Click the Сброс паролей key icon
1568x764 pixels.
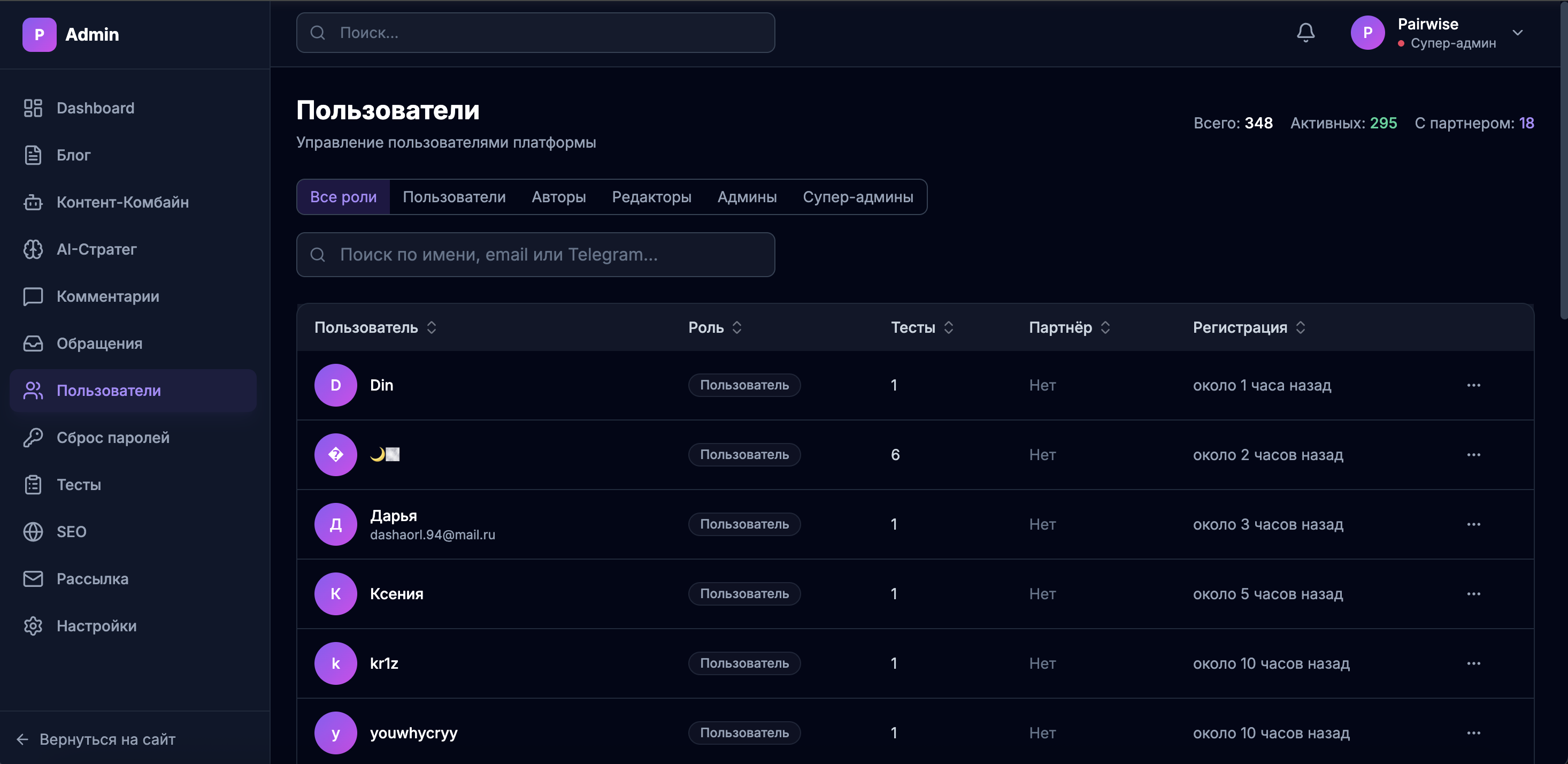(x=33, y=438)
